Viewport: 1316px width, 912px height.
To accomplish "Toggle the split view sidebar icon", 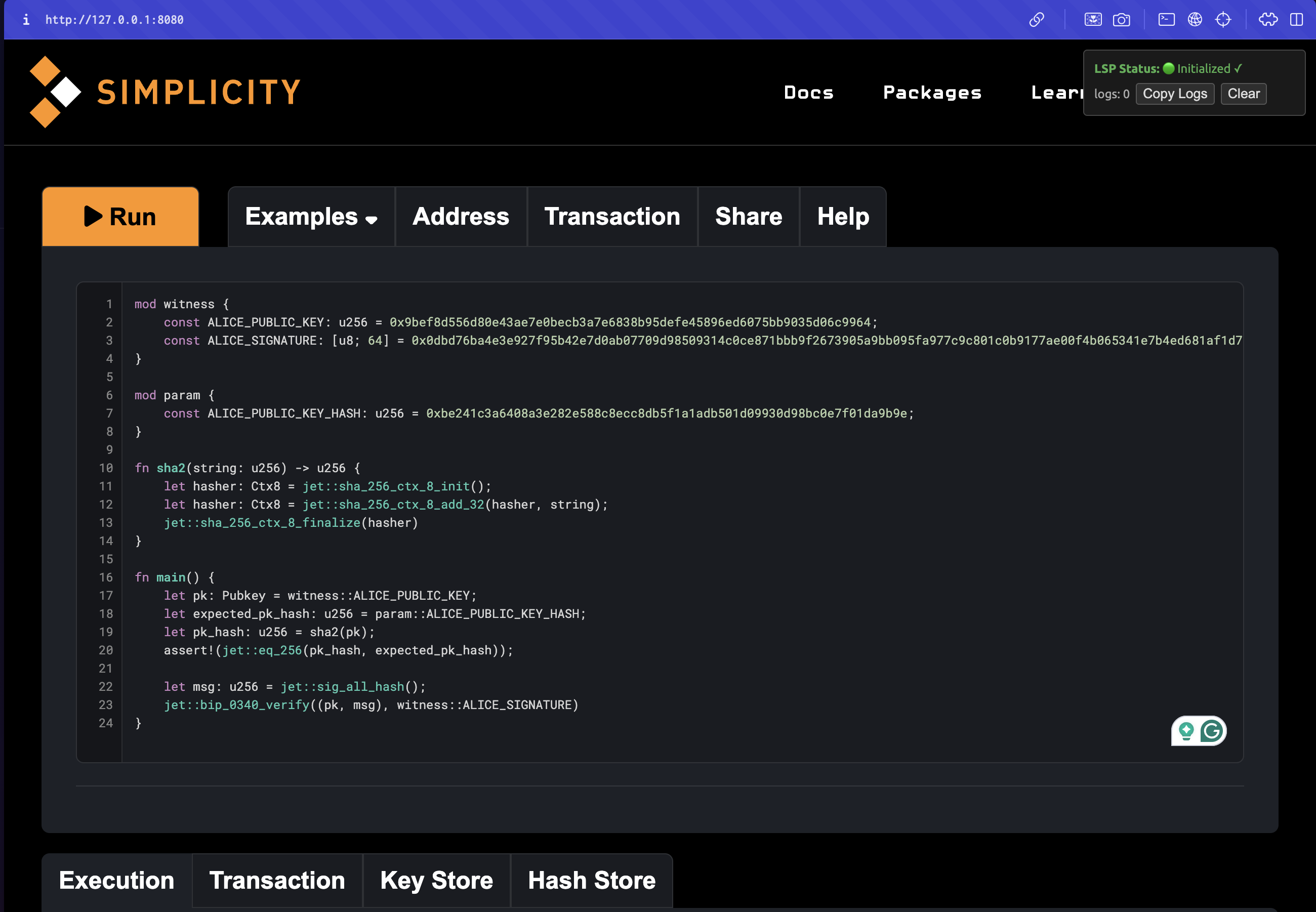I will tap(1297, 20).
